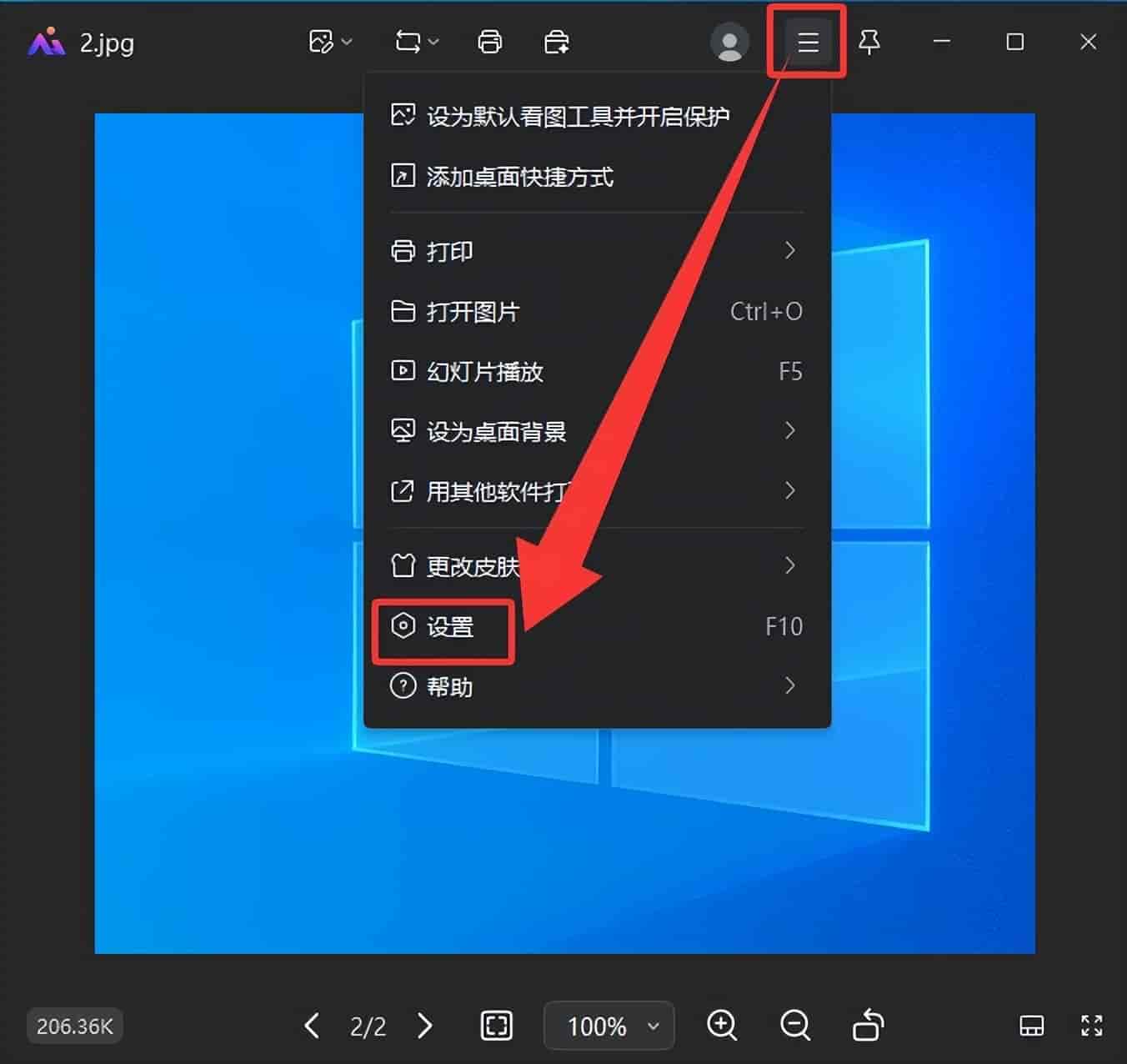Choose 打开图片 from the menu
The image size is (1127, 1064).
coord(597,311)
